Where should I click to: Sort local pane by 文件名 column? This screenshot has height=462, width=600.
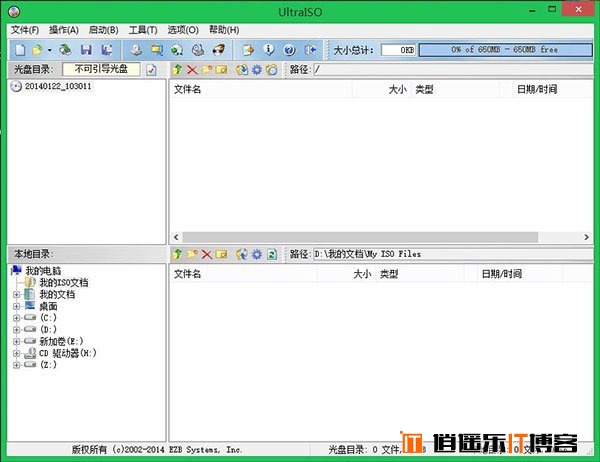click(x=244, y=274)
